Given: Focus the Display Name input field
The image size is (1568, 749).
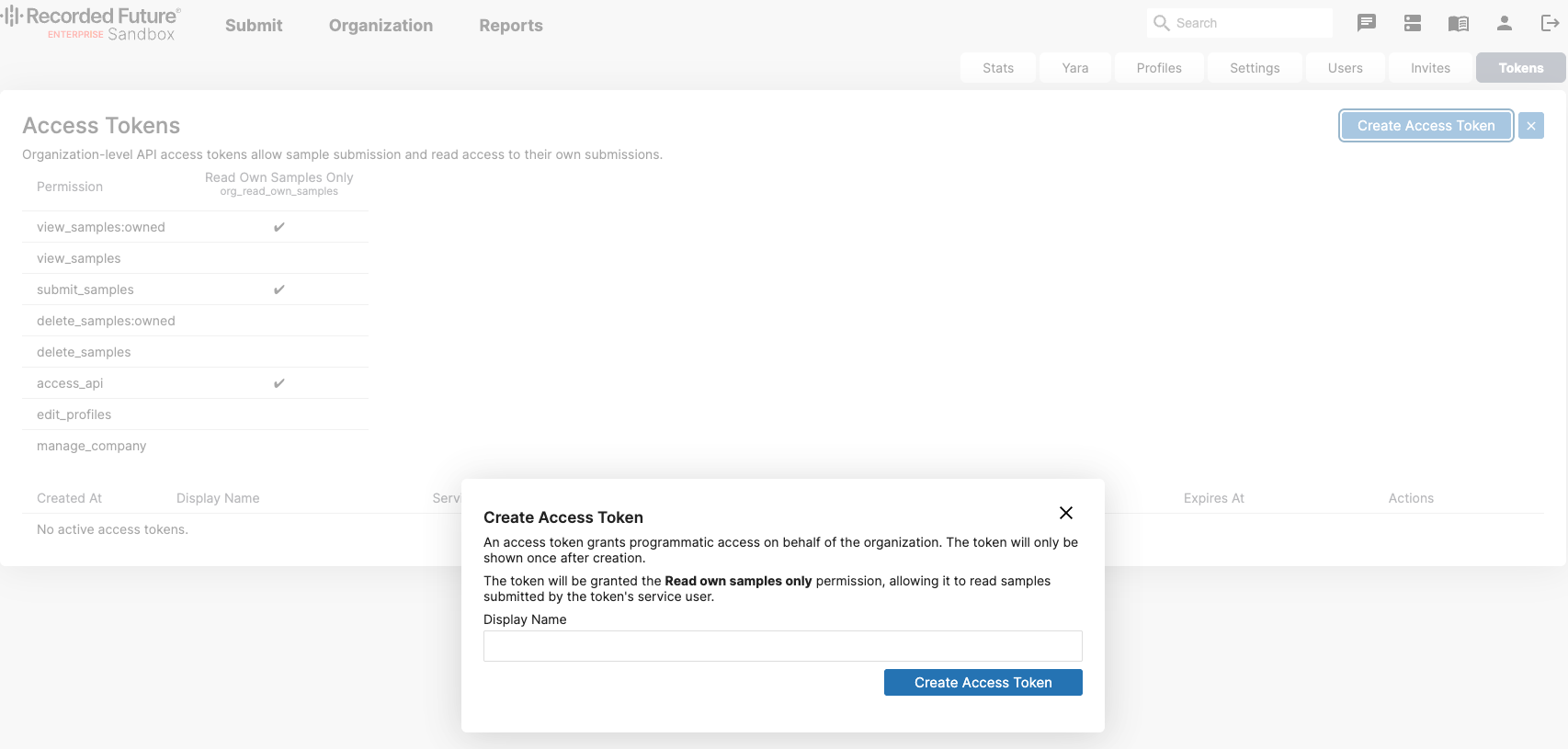Looking at the screenshot, I should tap(783, 646).
